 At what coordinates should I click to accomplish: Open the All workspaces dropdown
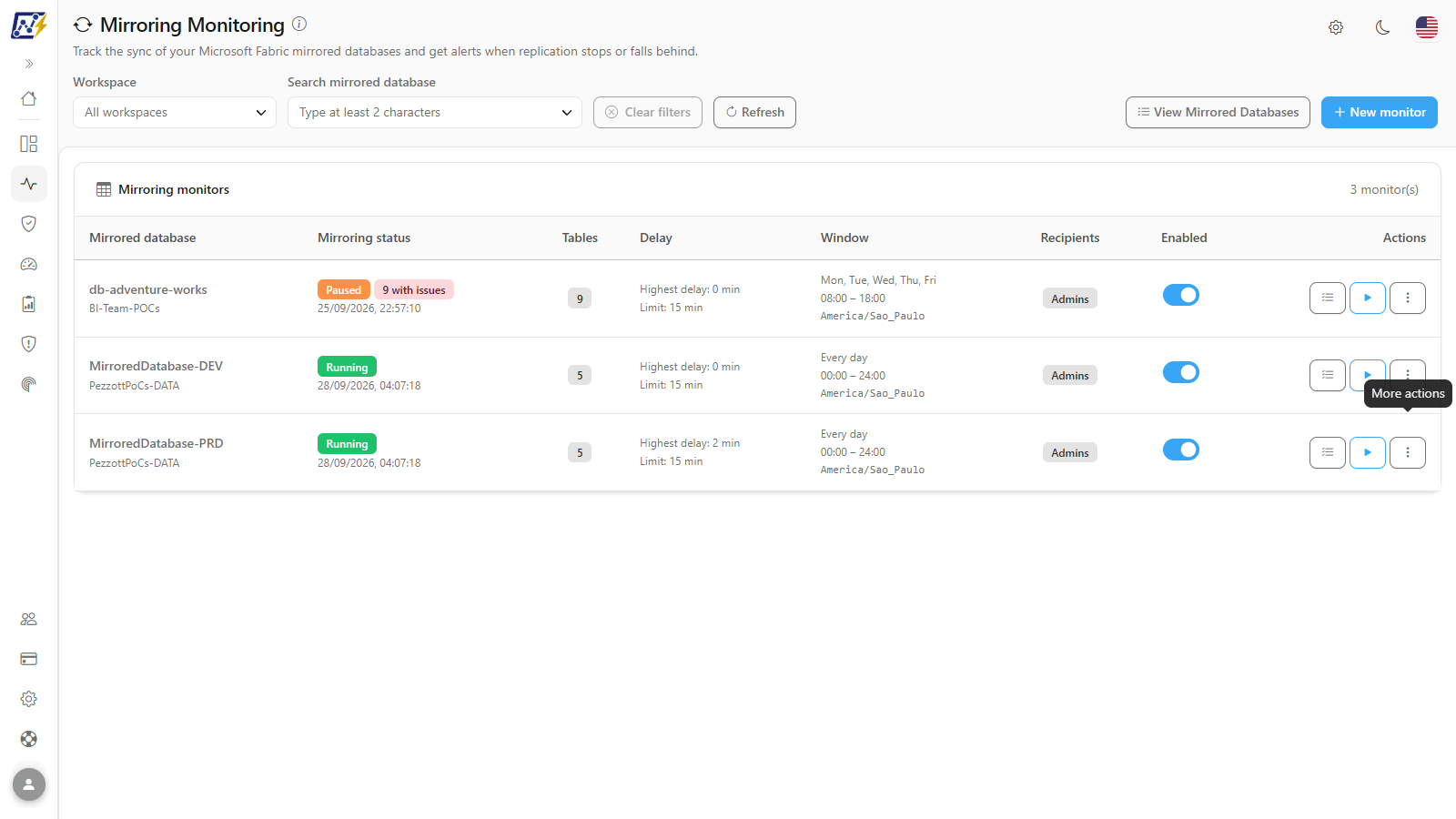coord(175,112)
